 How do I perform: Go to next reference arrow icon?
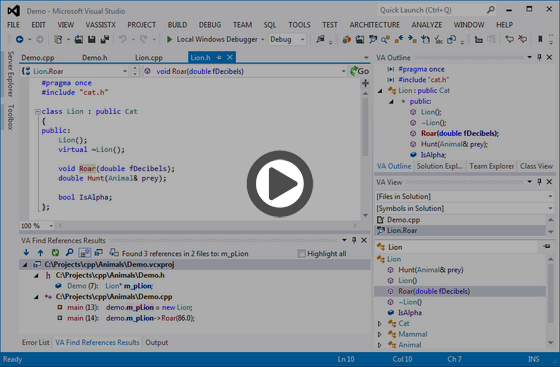[x=26, y=253]
